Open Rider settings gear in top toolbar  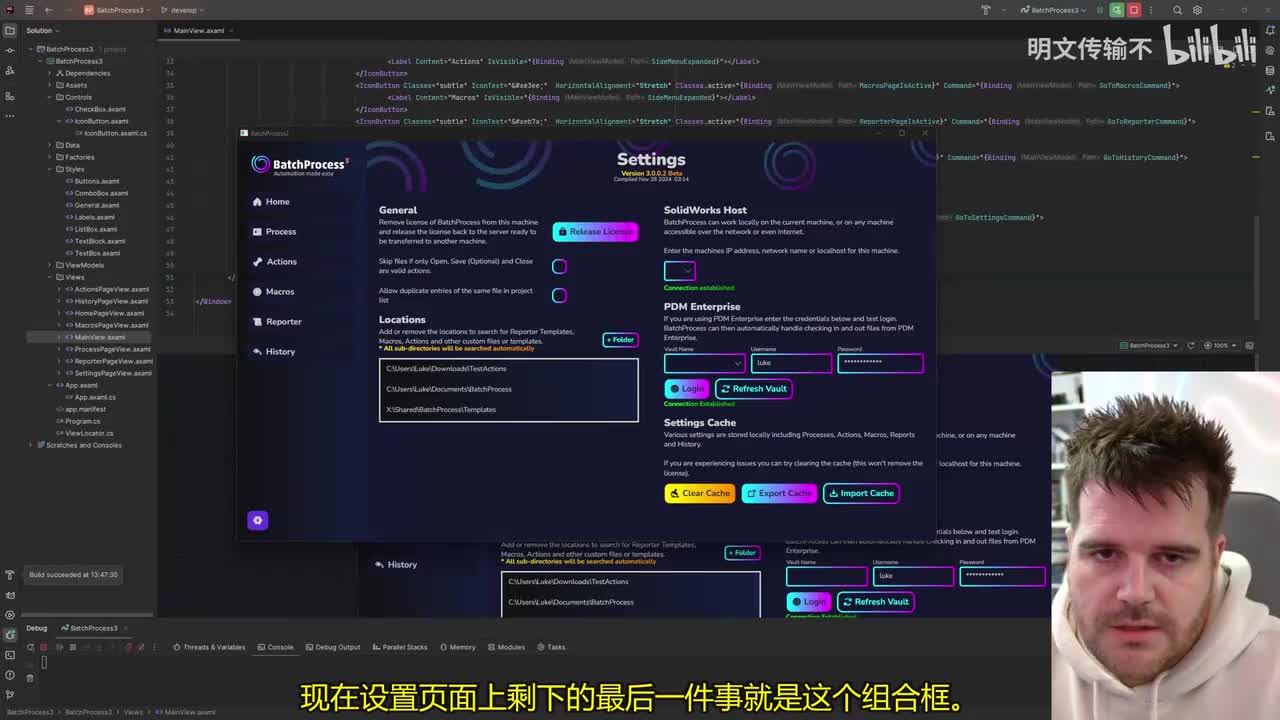coord(1197,10)
